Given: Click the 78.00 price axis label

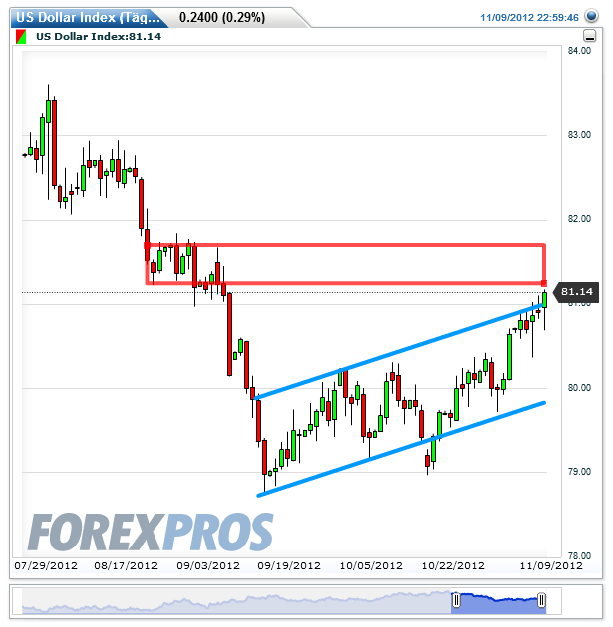Looking at the screenshot, I should pyautogui.click(x=579, y=555).
